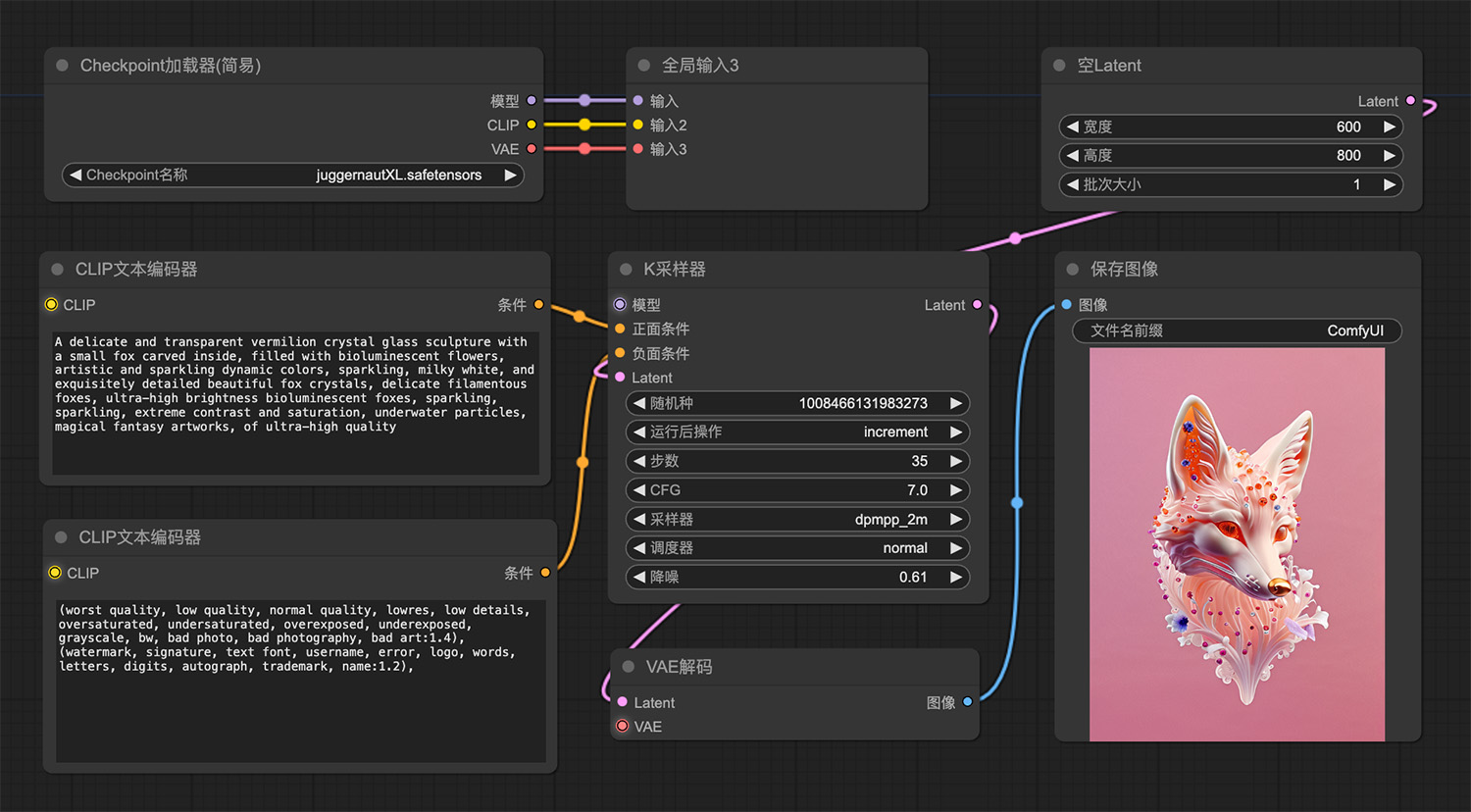Switch to the previous 调度器 with the left arrow

(639, 548)
